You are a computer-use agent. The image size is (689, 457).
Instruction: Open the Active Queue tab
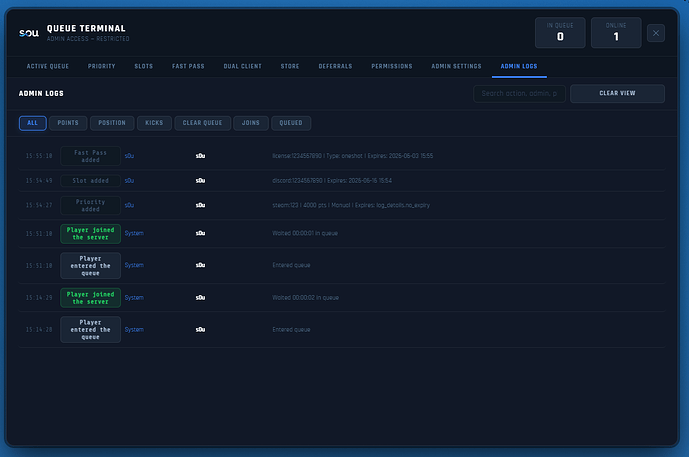[47, 66]
